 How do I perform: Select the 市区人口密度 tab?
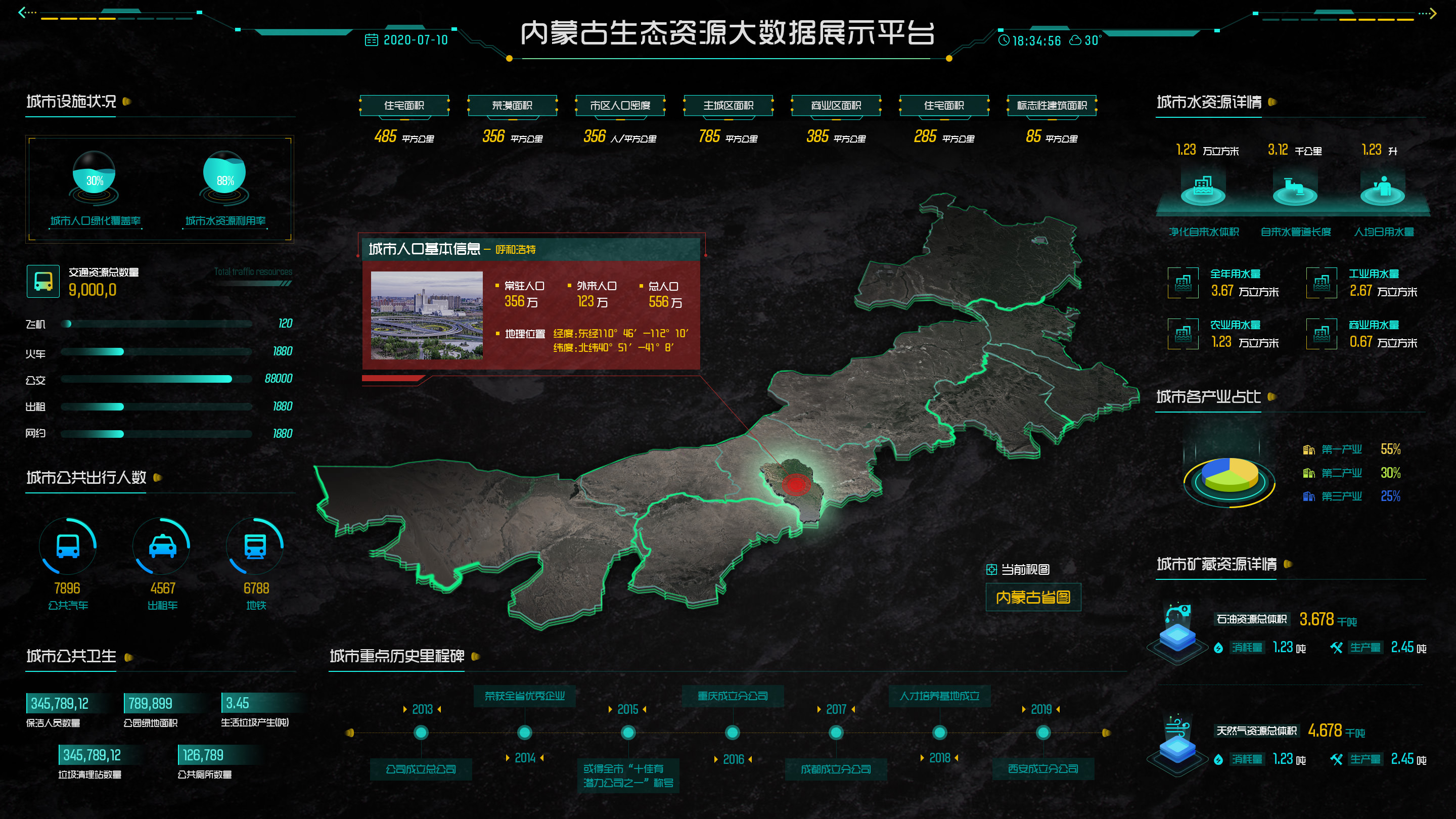[620, 106]
